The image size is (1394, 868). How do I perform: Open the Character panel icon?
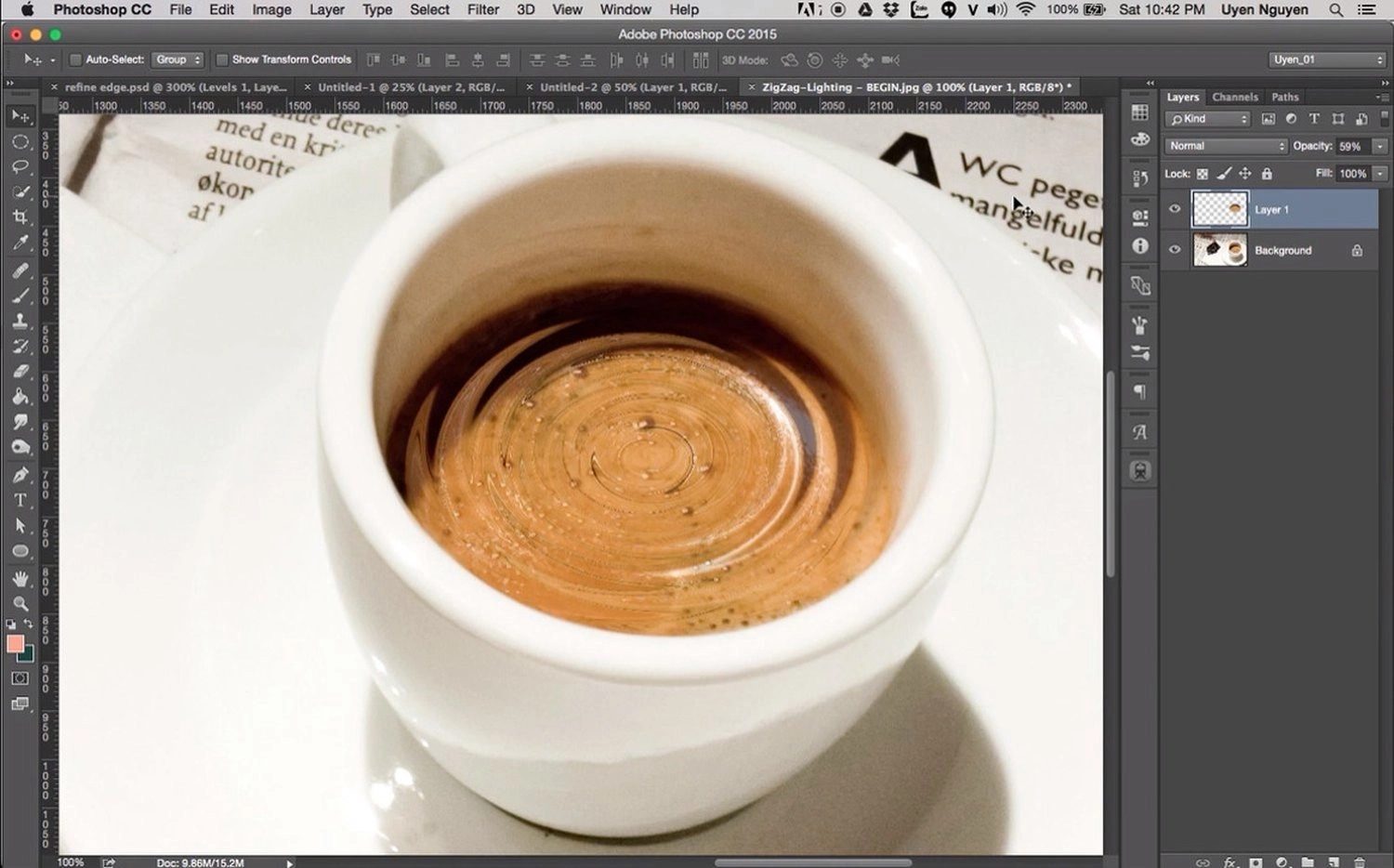1139,432
